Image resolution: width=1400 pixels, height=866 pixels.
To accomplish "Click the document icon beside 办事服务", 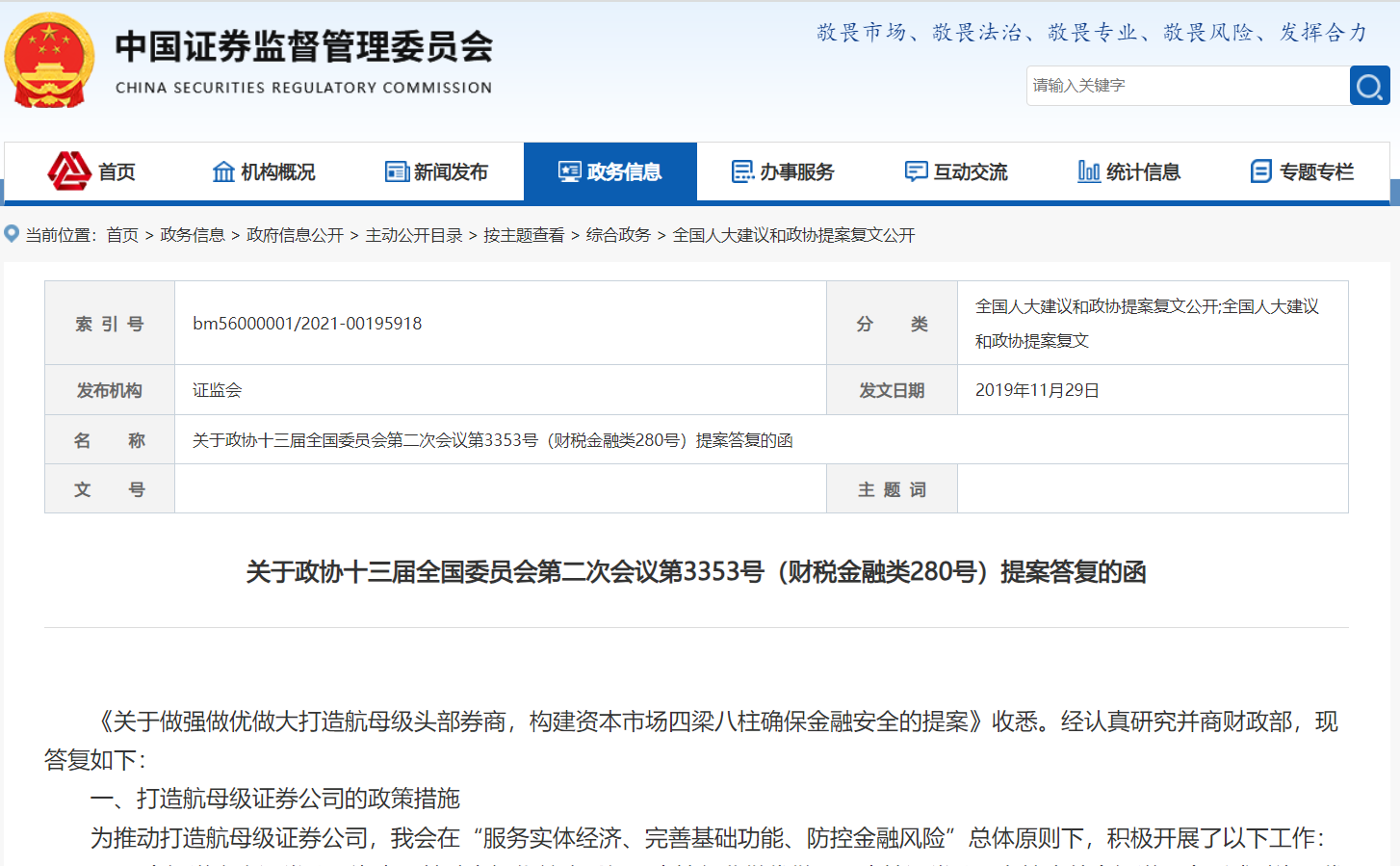I will point(742,171).
